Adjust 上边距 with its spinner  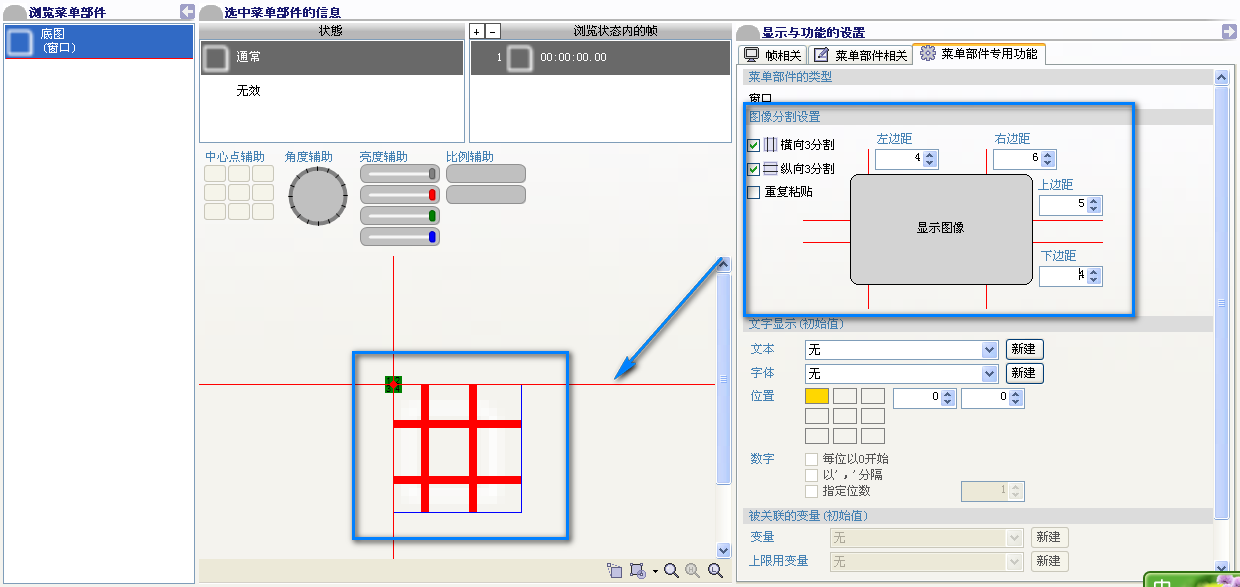pyautogui.click(x=1094, y=205)
